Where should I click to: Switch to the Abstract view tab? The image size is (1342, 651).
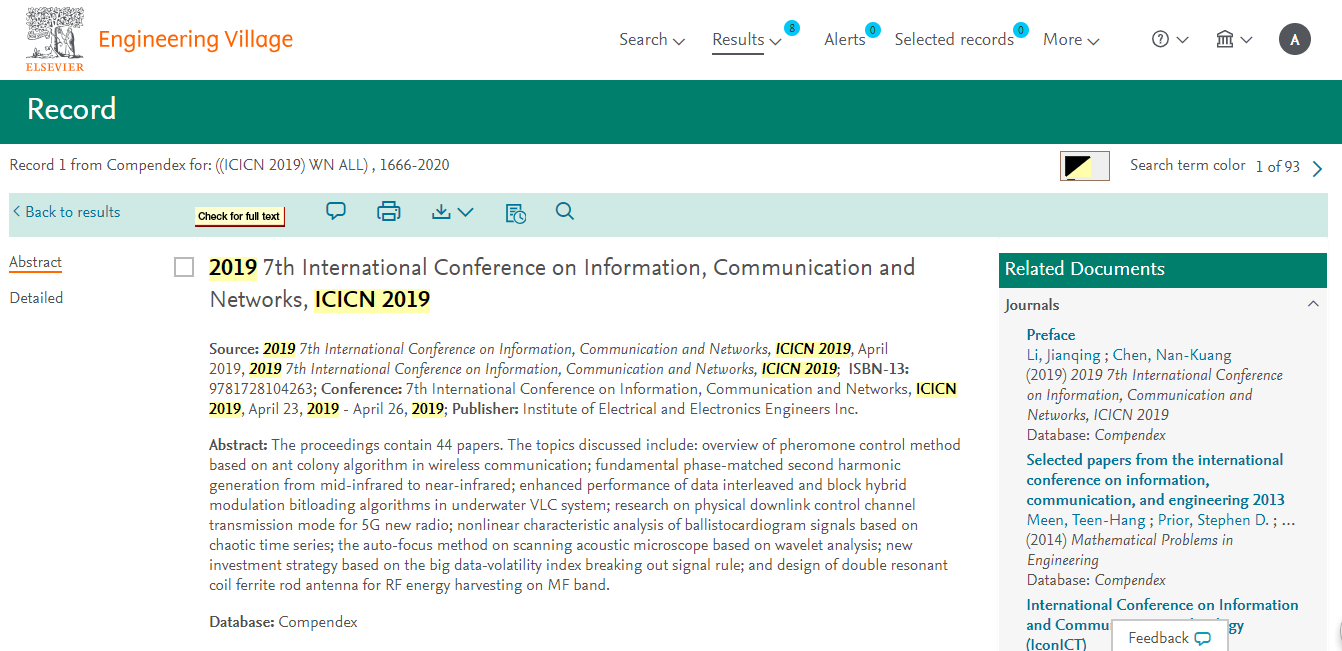(x=36, y=262)
